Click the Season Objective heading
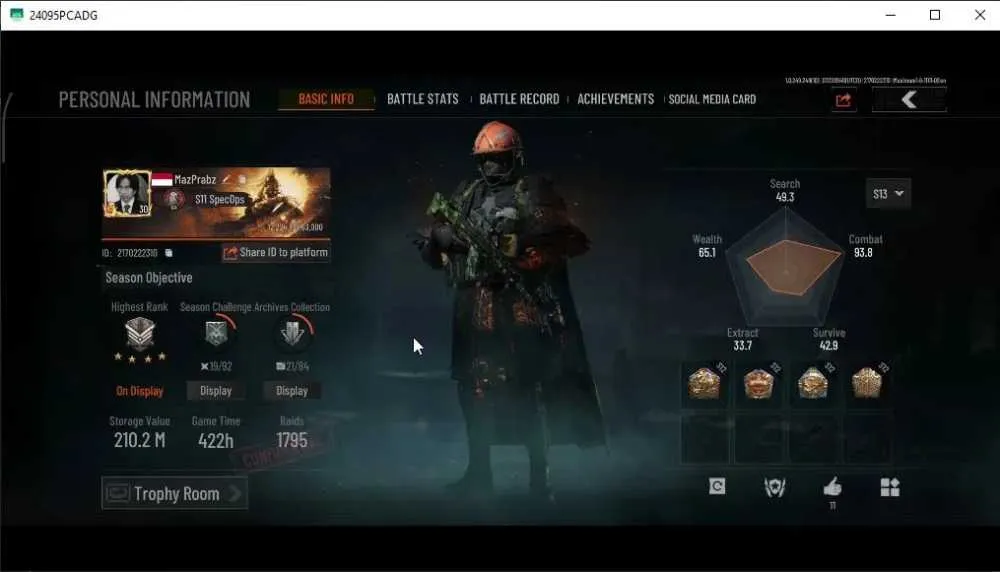This screenshot has width=1000, height=572. [149, 278]
